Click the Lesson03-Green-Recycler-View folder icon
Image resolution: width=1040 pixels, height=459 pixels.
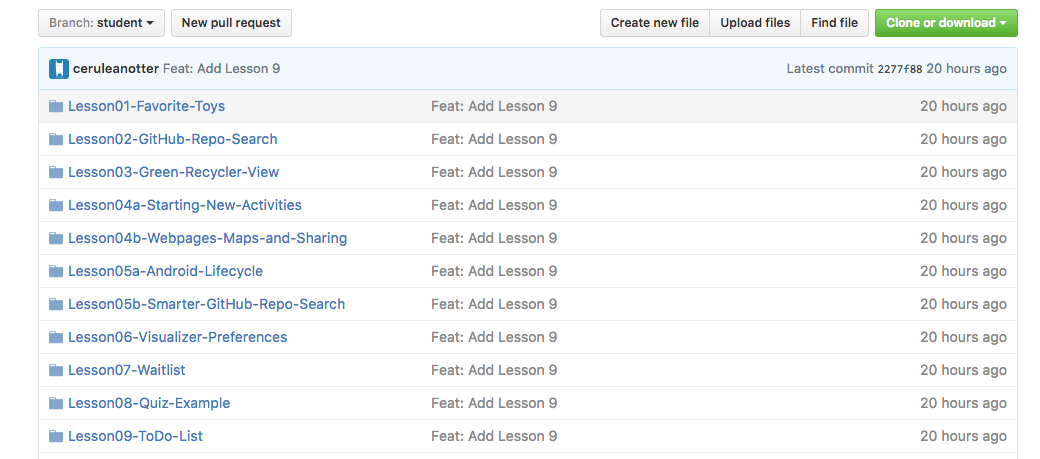click(x=56, y=172)
